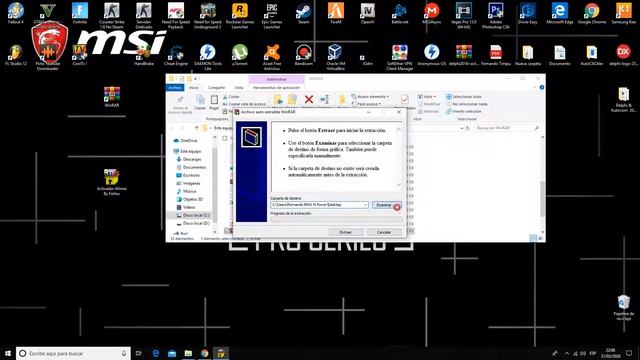Viewport: 640px width, 360px height.
Task: Click the Propiedades checkmark icon
Action: [404, 99]
